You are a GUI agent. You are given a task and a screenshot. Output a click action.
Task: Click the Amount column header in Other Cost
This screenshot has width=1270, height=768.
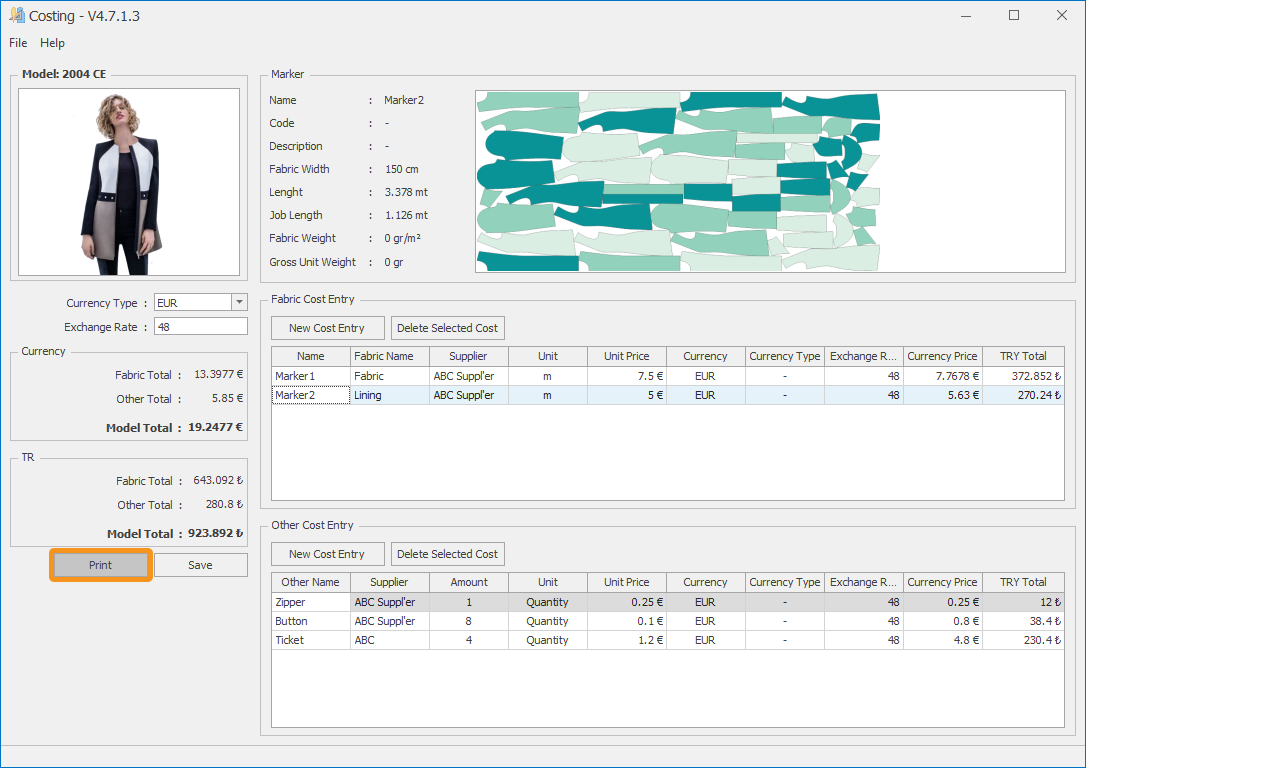pos(468,582)
